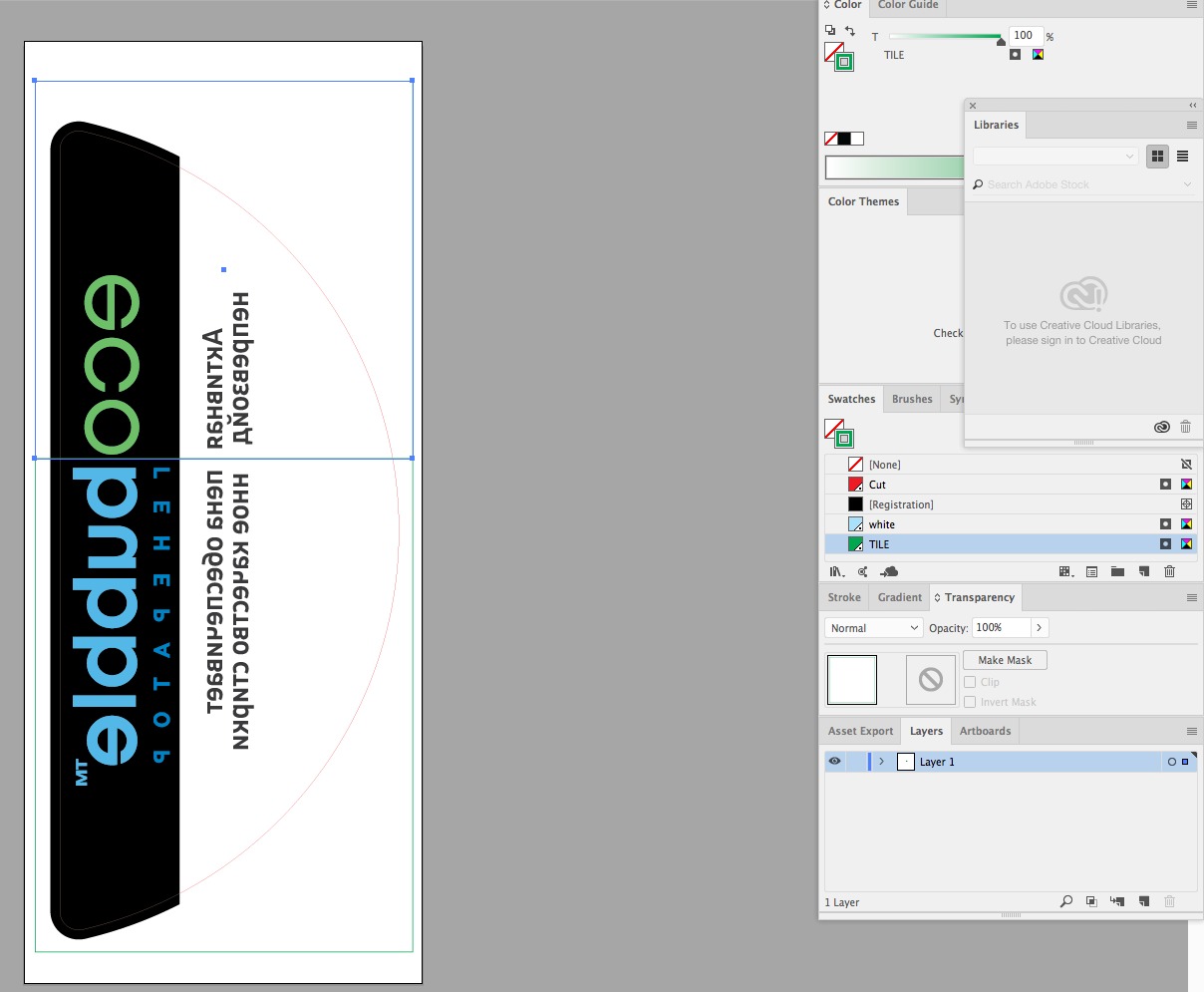
Task: Switch to the Asset Export tab
Action: point(860,731)
